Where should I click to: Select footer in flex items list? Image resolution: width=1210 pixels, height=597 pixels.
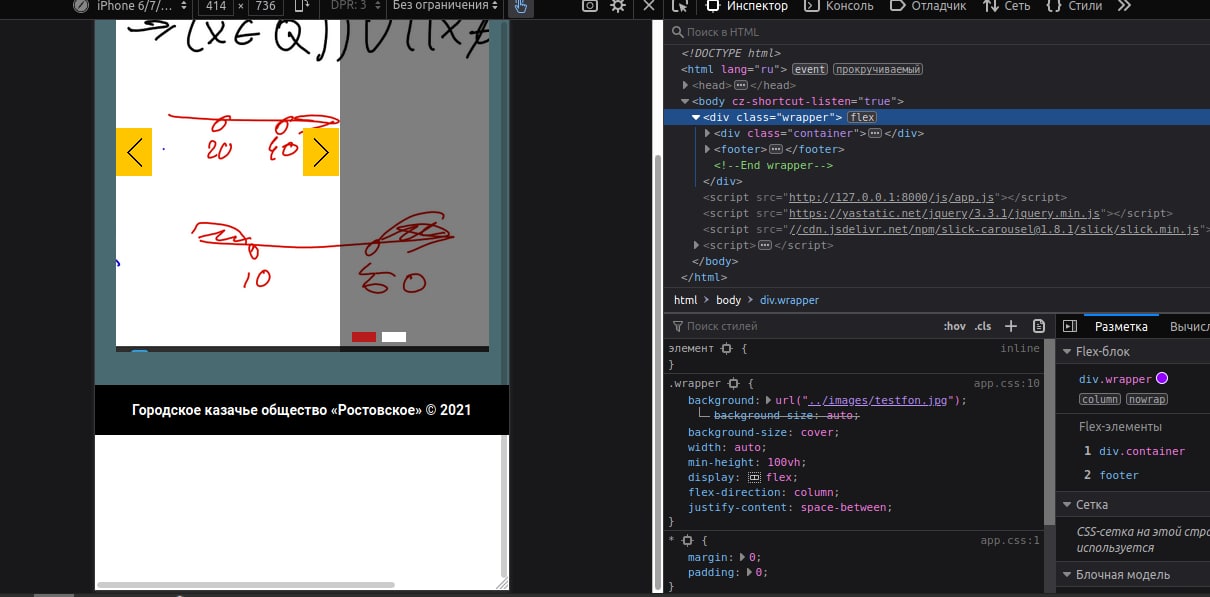point(1118,475)
